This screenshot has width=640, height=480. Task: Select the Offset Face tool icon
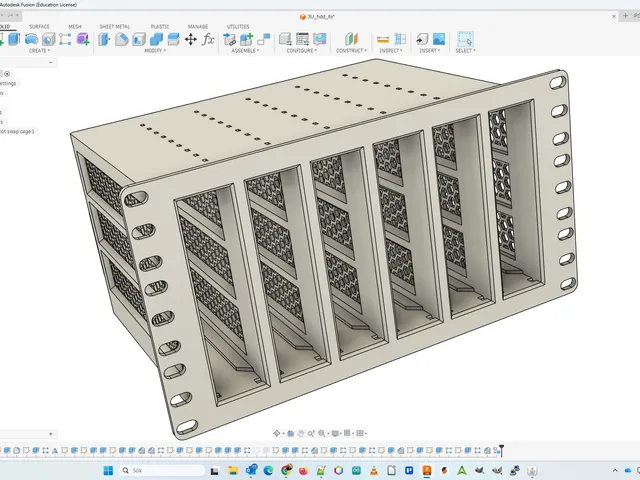[173, 39]
